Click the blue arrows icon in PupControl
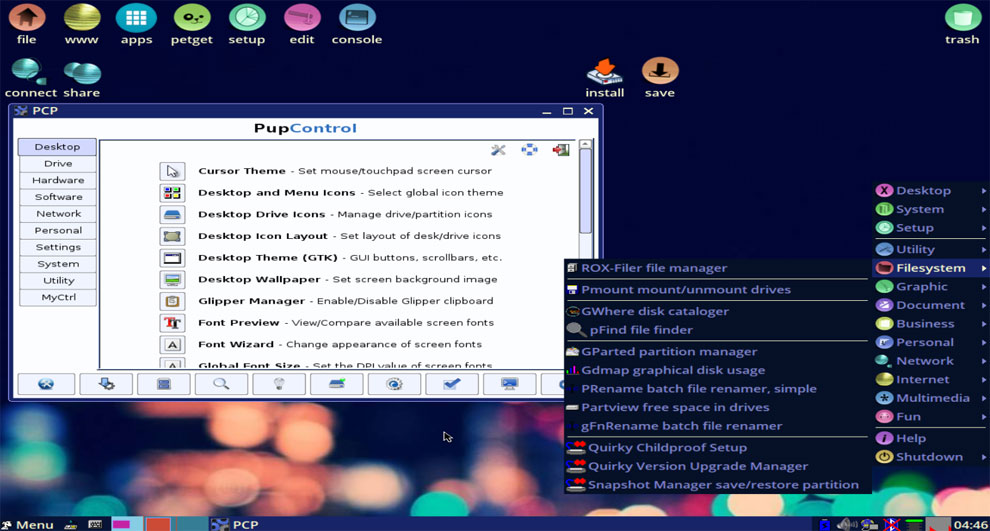This screenshot has width=990, height=531. point(529,150)
